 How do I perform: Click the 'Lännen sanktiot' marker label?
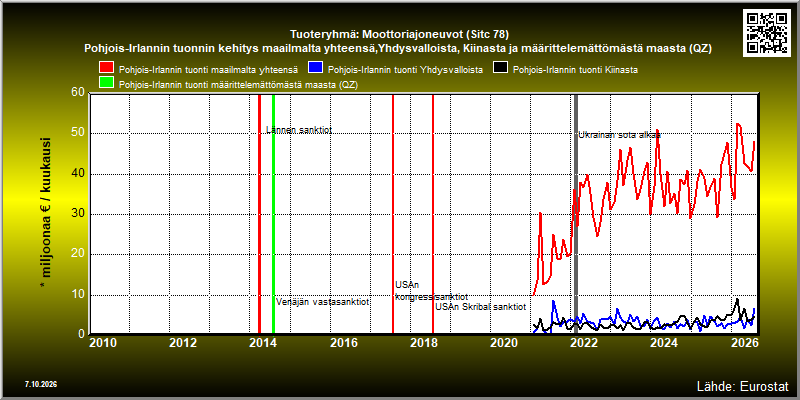[x=299, y=130]
